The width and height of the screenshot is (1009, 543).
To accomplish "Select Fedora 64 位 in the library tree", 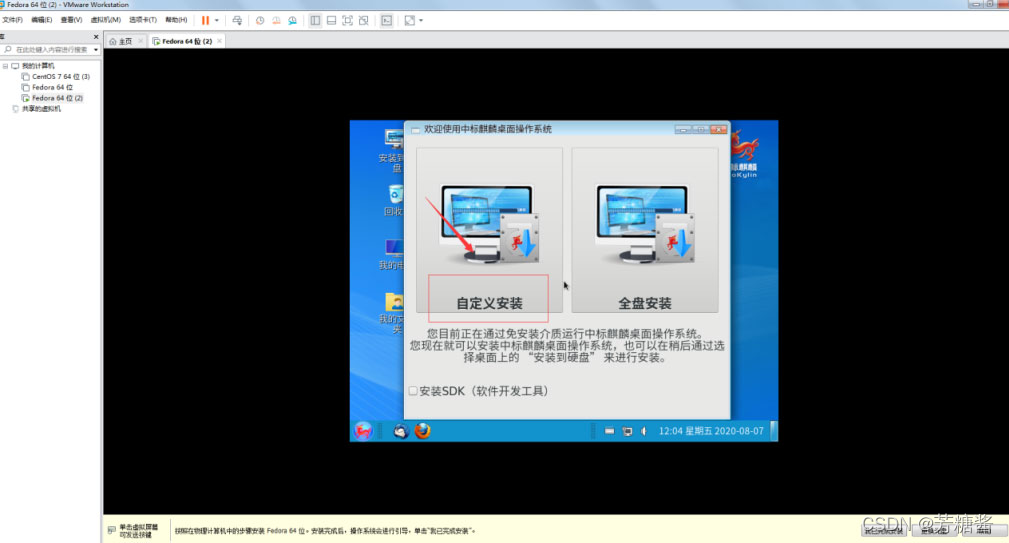I will (x=52, y=87).
